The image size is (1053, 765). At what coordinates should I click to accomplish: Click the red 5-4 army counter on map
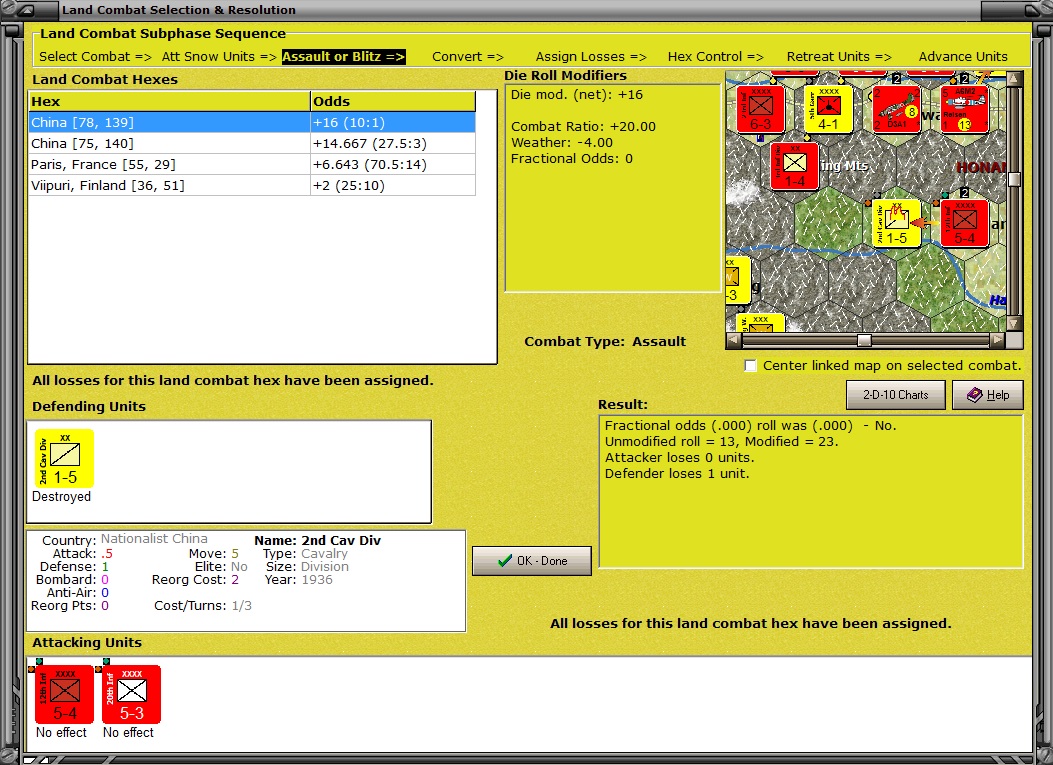[964, 224]
